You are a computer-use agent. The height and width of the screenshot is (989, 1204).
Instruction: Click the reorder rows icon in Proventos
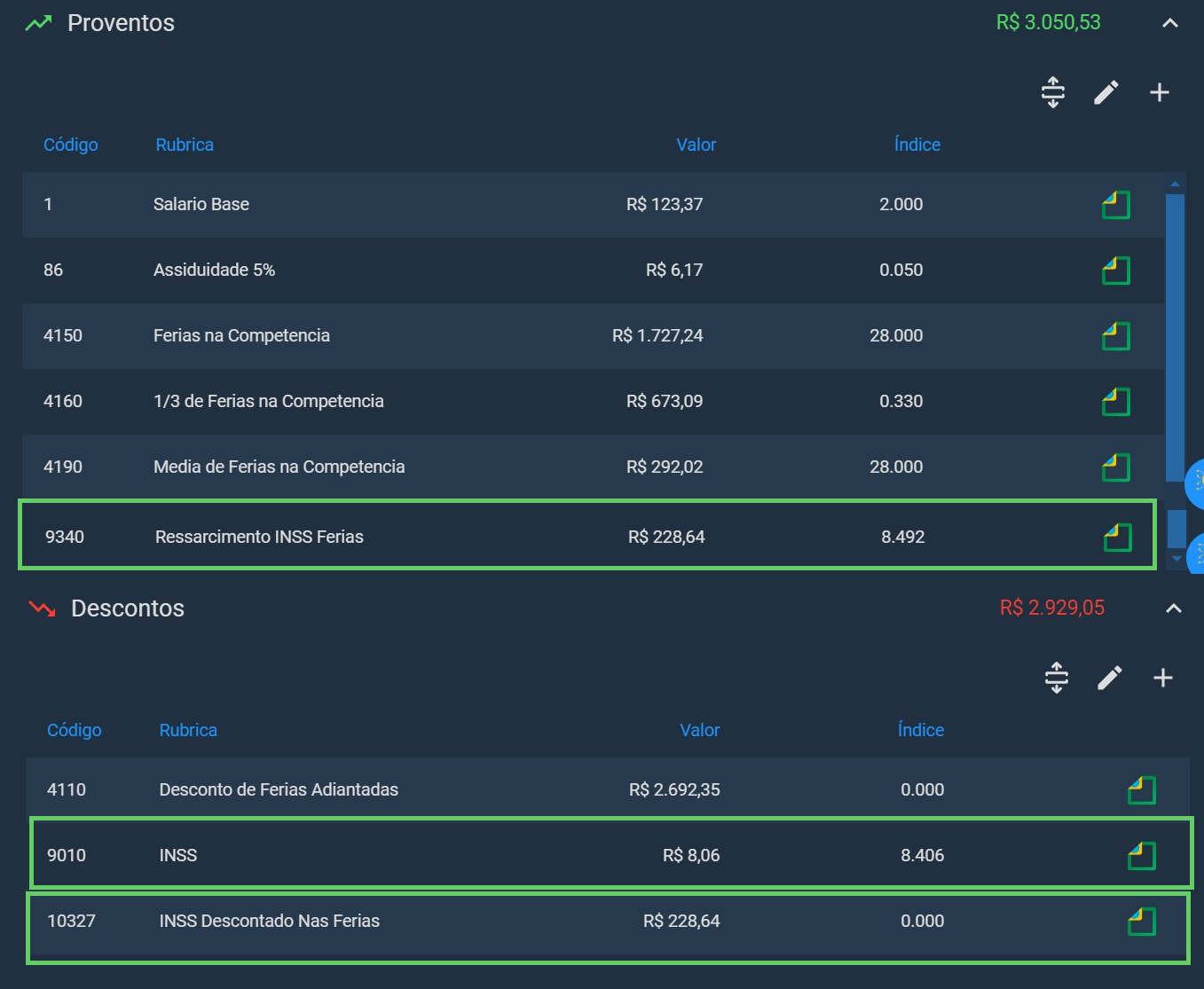pyautogui.click(x=1053, y=92)
